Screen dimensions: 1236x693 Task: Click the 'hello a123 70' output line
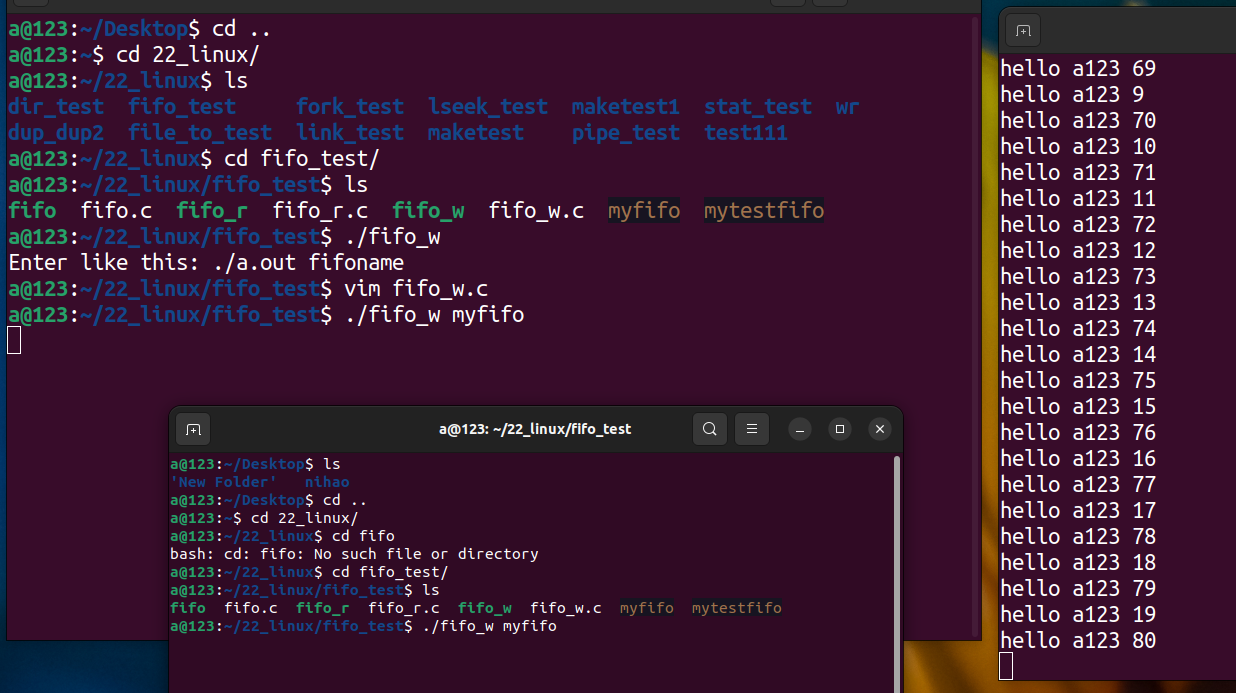pyautogui.click(x=1078, y=121)
